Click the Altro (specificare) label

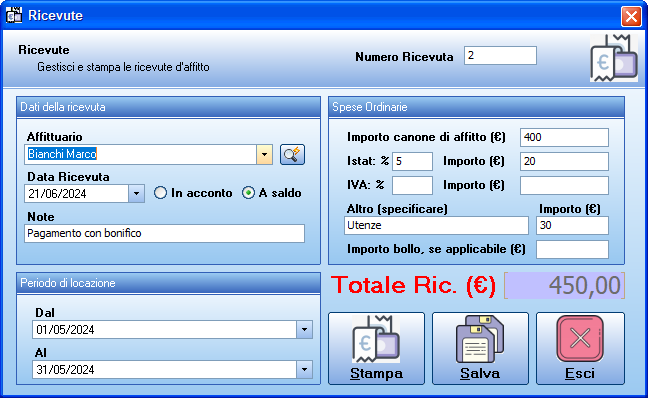click(x=397, y=209)
